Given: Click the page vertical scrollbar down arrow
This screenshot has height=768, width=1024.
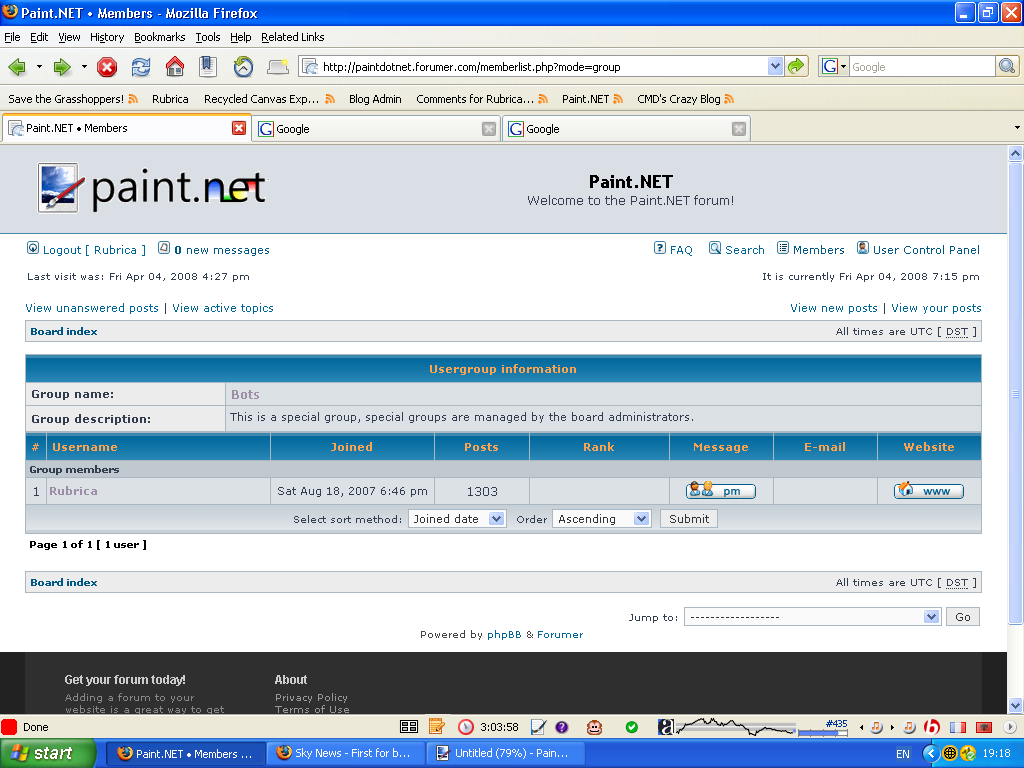Looking at the screenshot, I should 1016,705.
